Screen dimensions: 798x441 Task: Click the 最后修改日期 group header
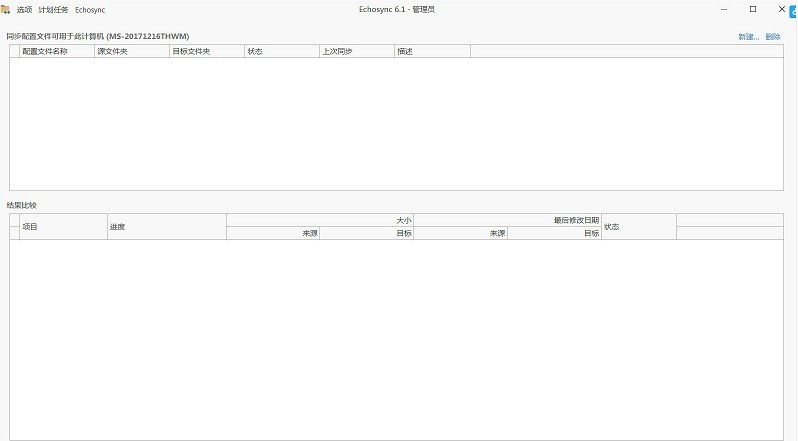pos(507,220)
